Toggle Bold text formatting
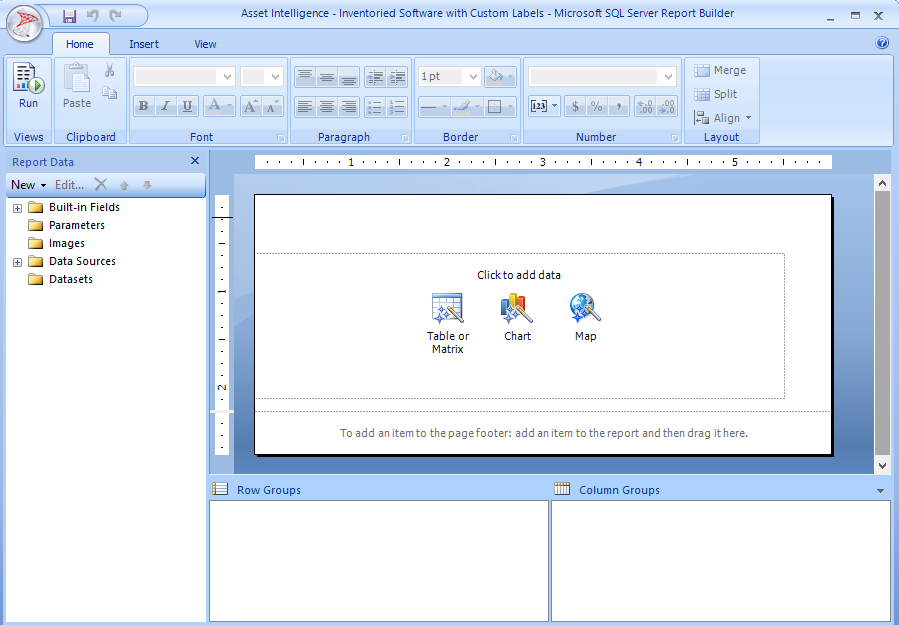Viewport: 899px width, 625px height. point(143,106)
